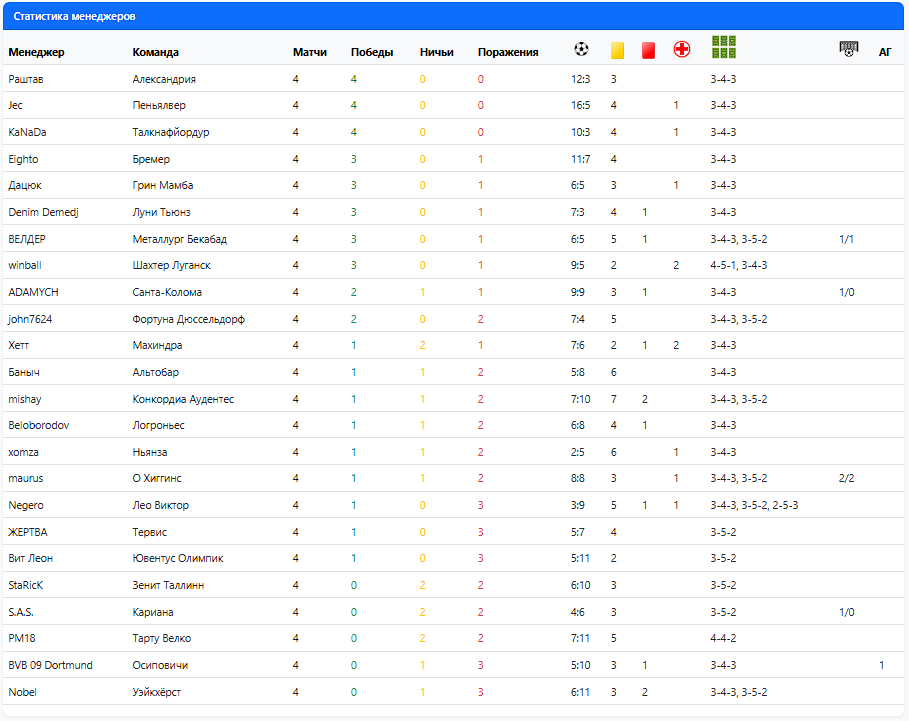Click the Матчи column header

[x=310, y=52]
